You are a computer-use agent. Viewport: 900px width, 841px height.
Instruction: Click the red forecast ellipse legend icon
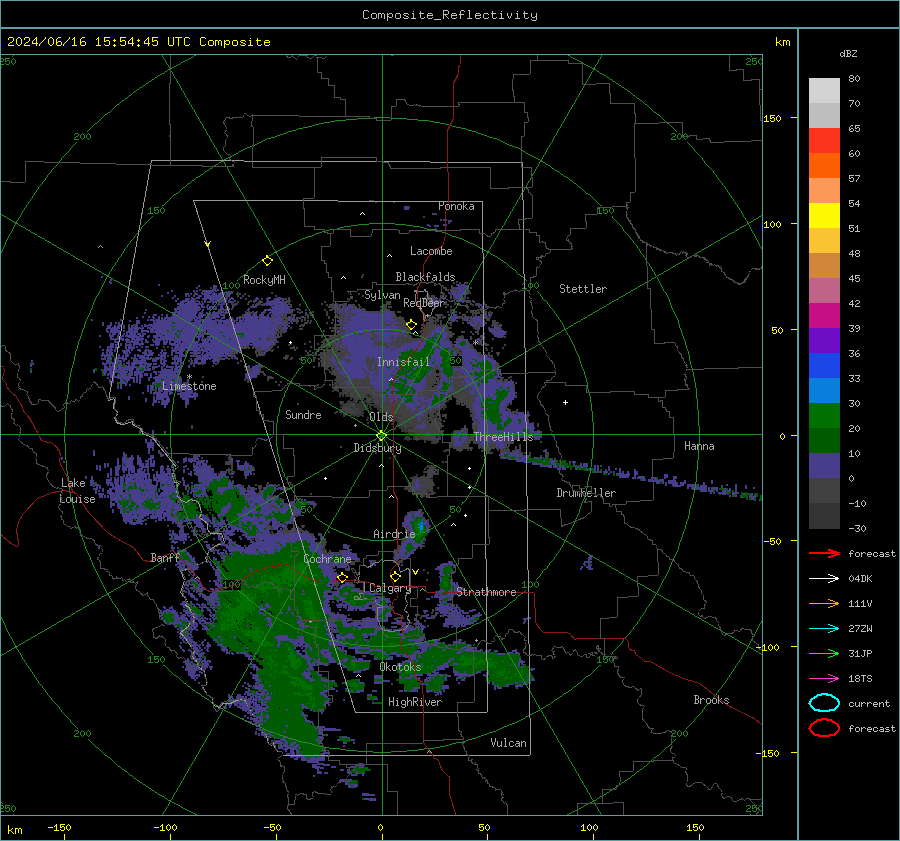[x=824, y=728]
